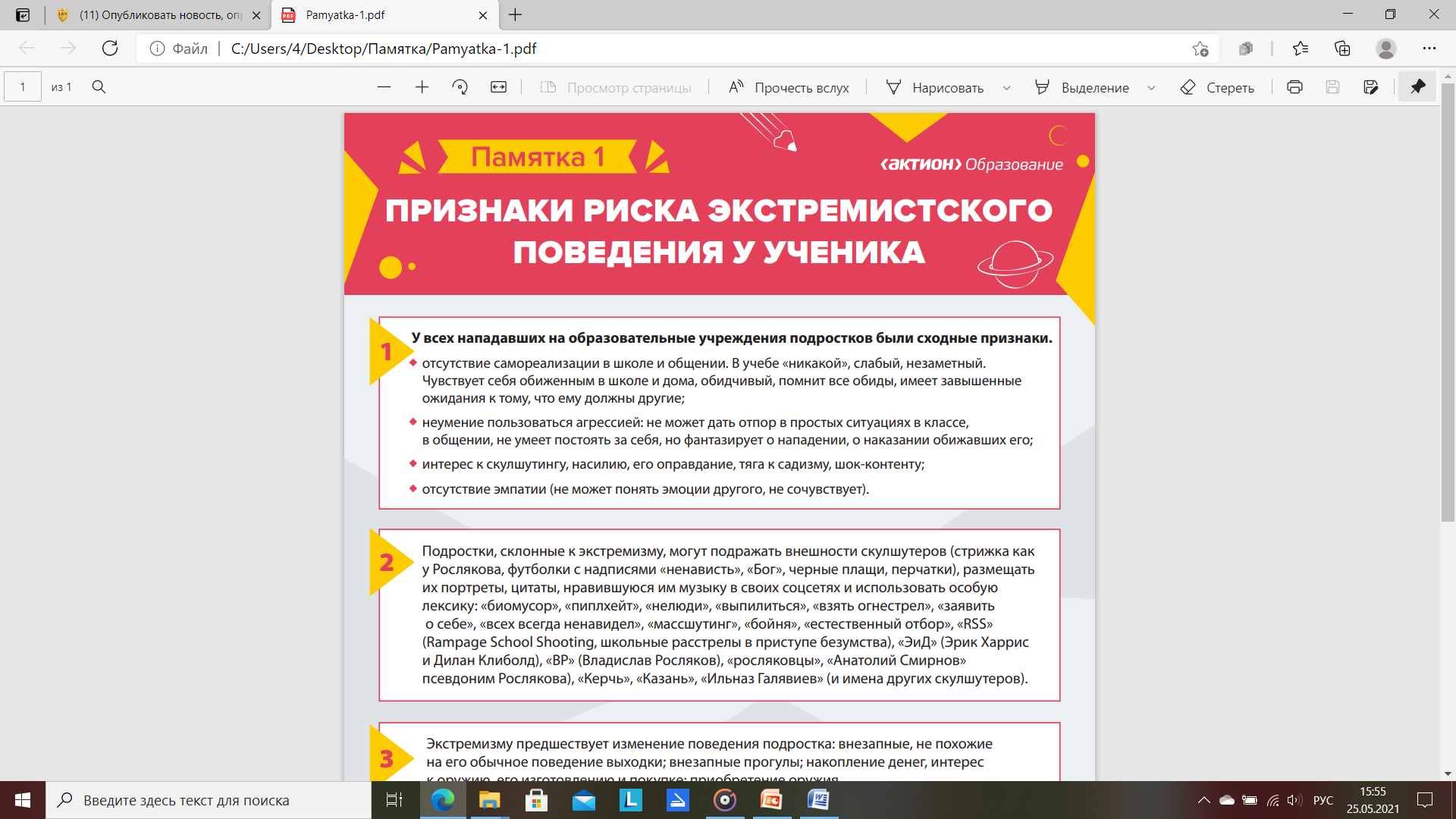Open Word from the taskbar
1456x819 pixels.
click(x=818, y=800)
